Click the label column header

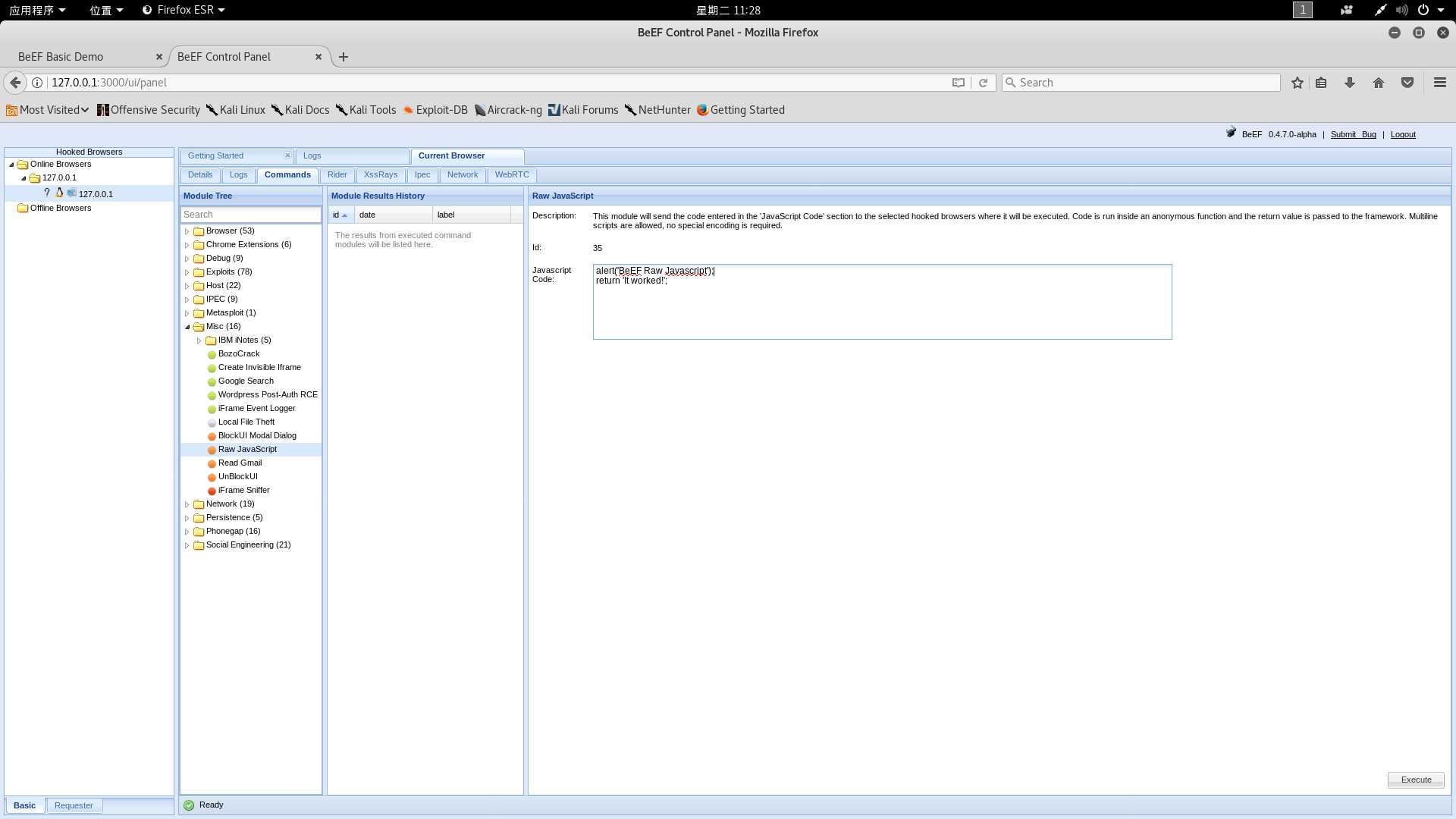[x=472, y=215]
